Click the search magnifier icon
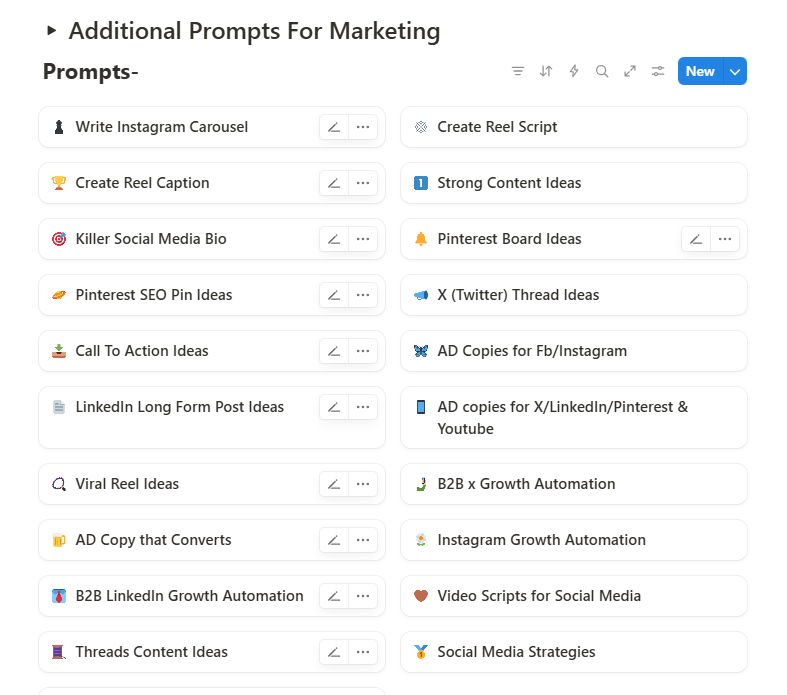The height and width of the screenshot is (695, 787). pos(602,71)
